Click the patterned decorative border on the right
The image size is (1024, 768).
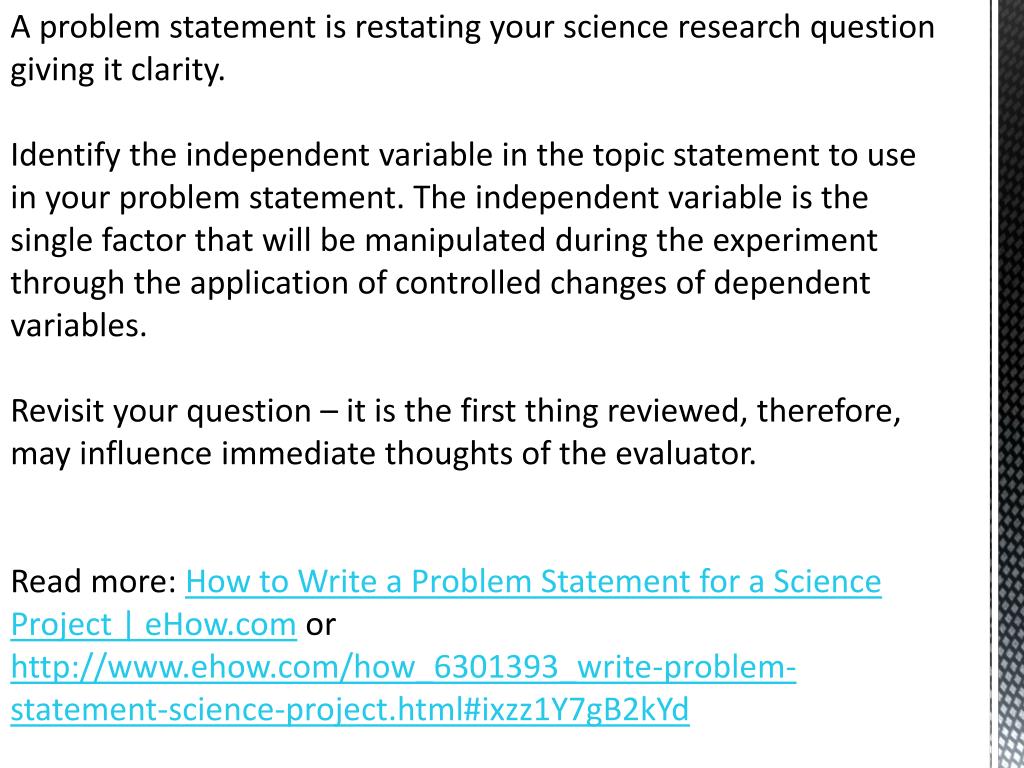pyautogui.click(x=1008, y=384)
